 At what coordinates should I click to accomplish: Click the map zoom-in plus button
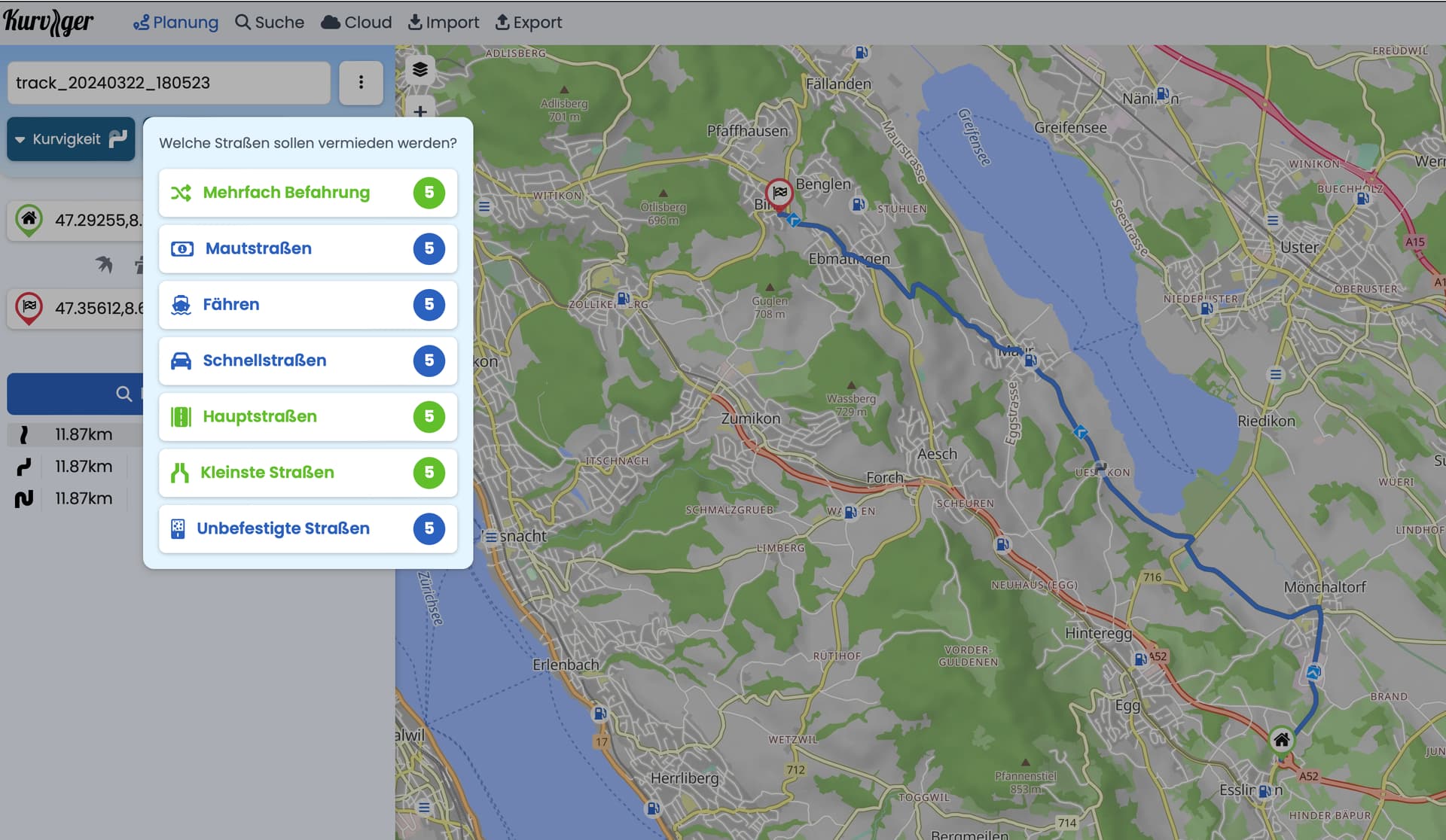420,110
